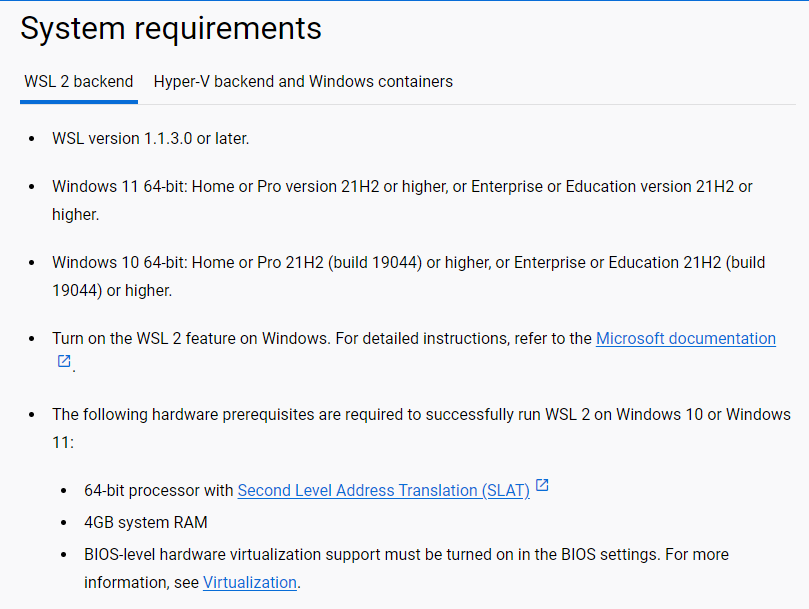Image resolution: width=809 pixels, height=609 pixels.
Task: Follow the Second Level Address Translation (SLAT) link
Action: pos(383,491)
